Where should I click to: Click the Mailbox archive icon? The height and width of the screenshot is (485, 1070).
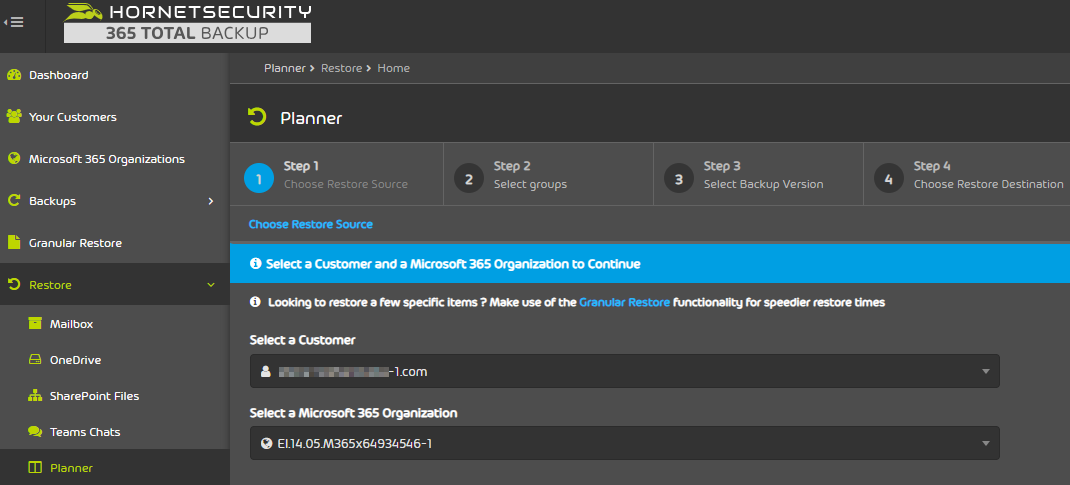(35, 323)
